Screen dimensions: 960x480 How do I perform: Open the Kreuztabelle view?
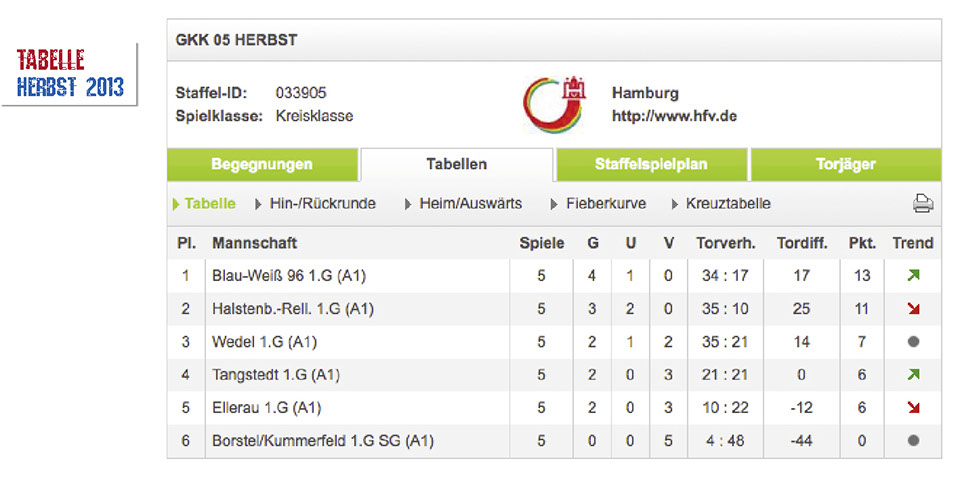pos(727,204)
